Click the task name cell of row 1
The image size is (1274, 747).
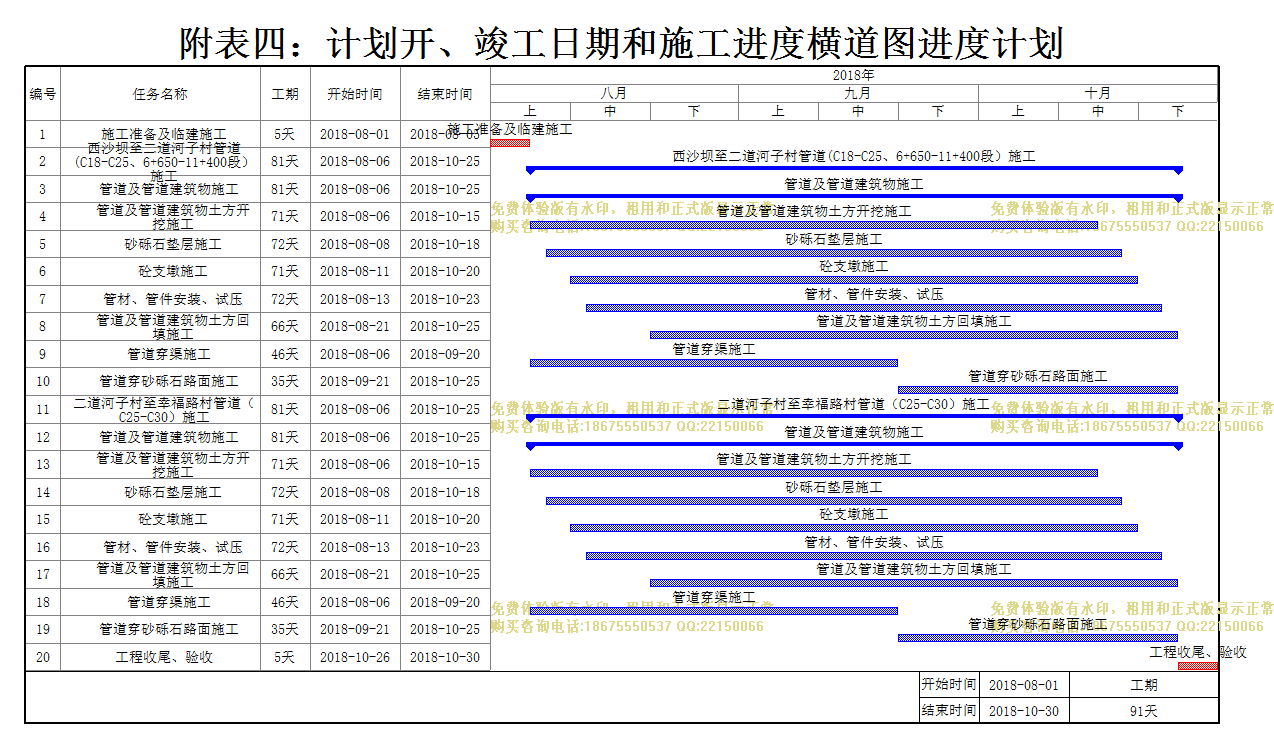coord(160,134)
